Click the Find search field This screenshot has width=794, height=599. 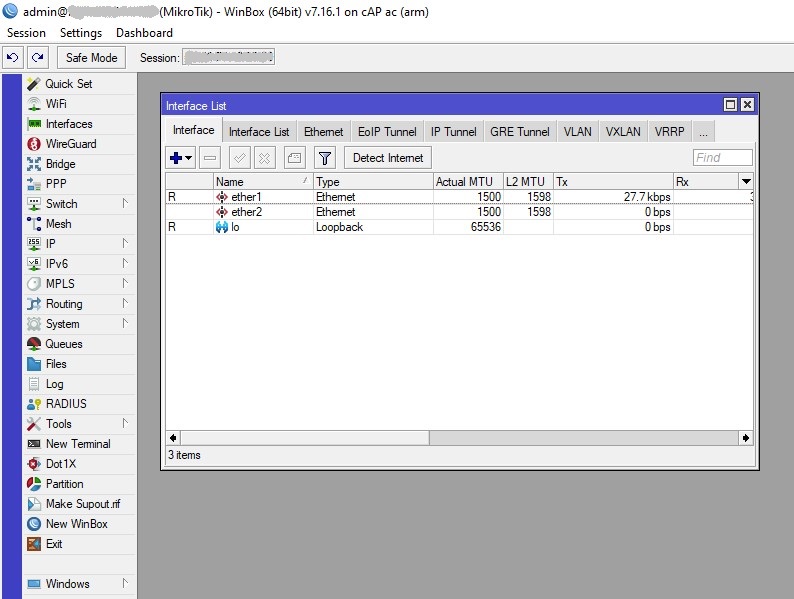click(x=723, y=157)
